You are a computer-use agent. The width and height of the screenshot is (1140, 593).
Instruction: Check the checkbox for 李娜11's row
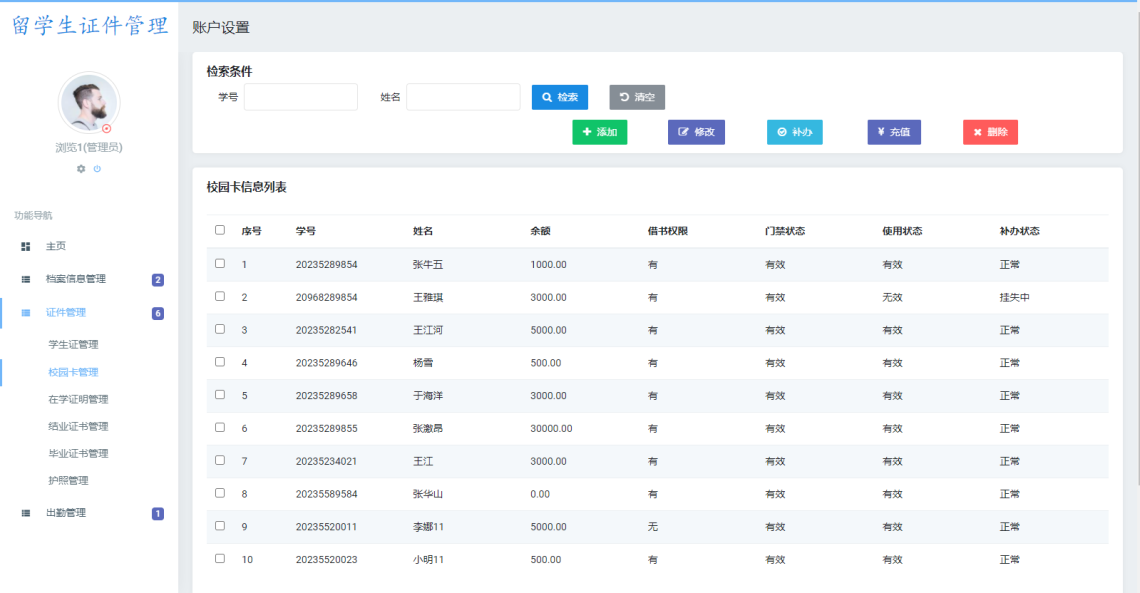click(221, 527)
